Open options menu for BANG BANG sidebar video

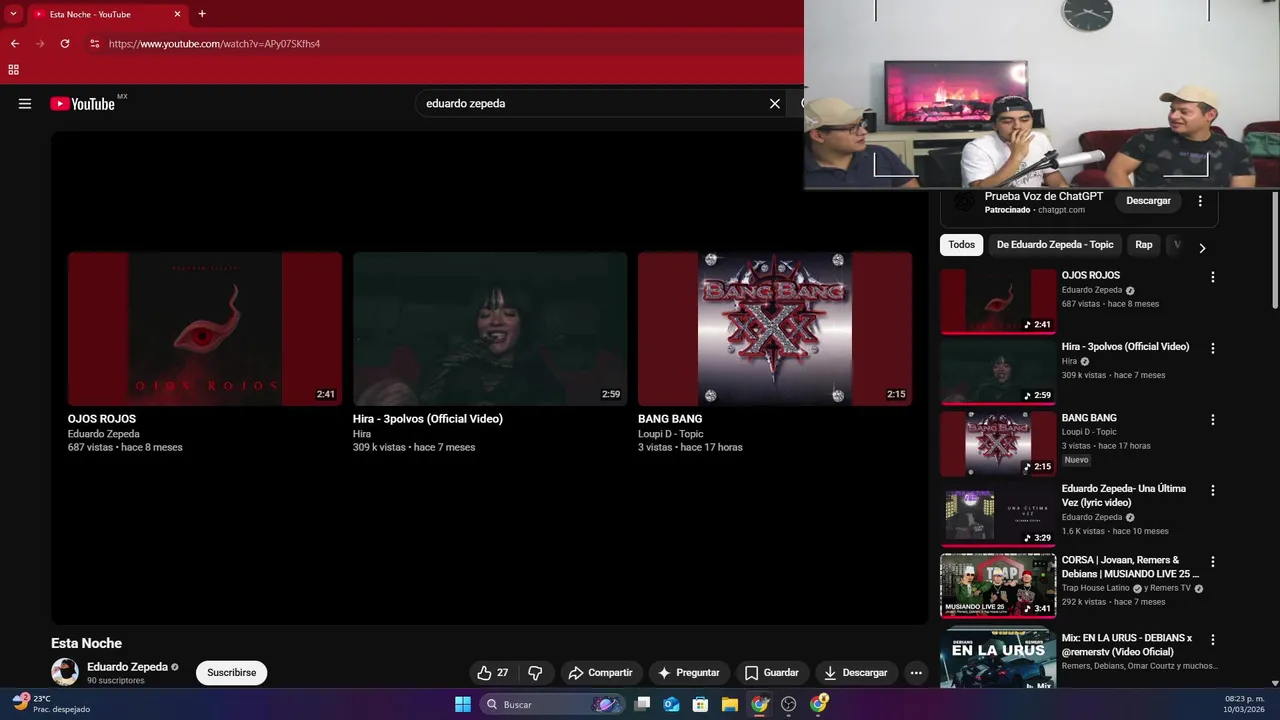pyautogui.click(x=1213, y=420)
